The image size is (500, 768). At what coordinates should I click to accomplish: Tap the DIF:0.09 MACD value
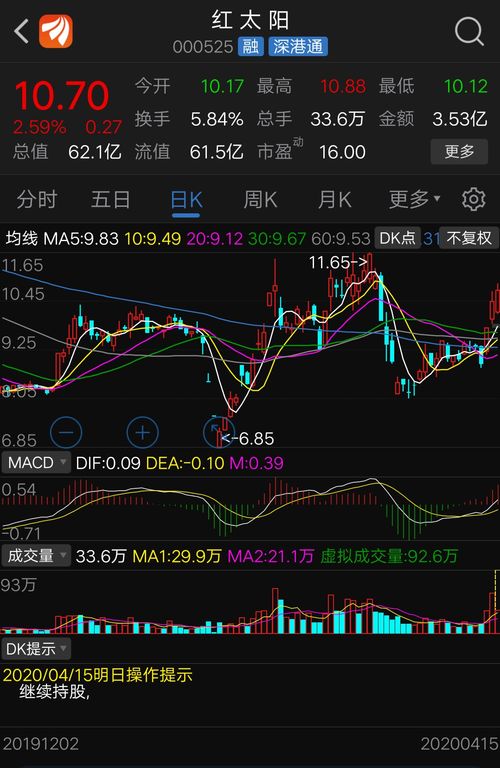108,463
